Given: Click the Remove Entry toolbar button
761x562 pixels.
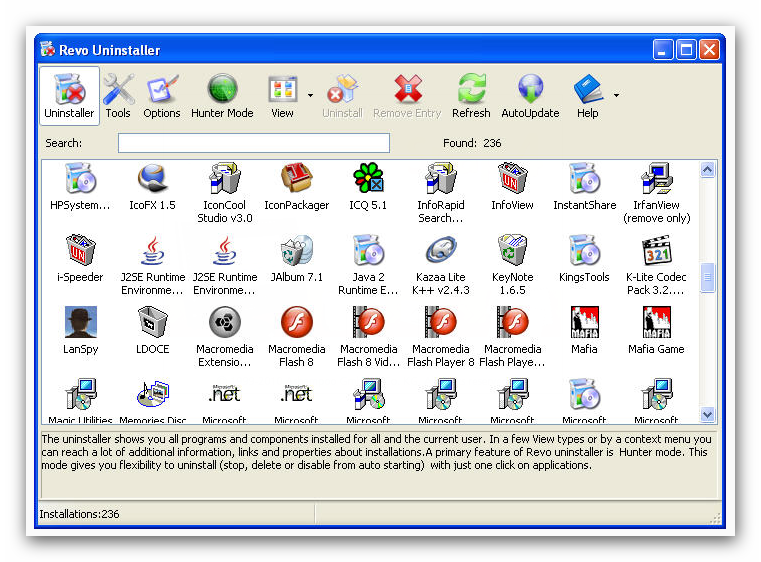Looking at the screenshot, I should click(x=407, y=96).
